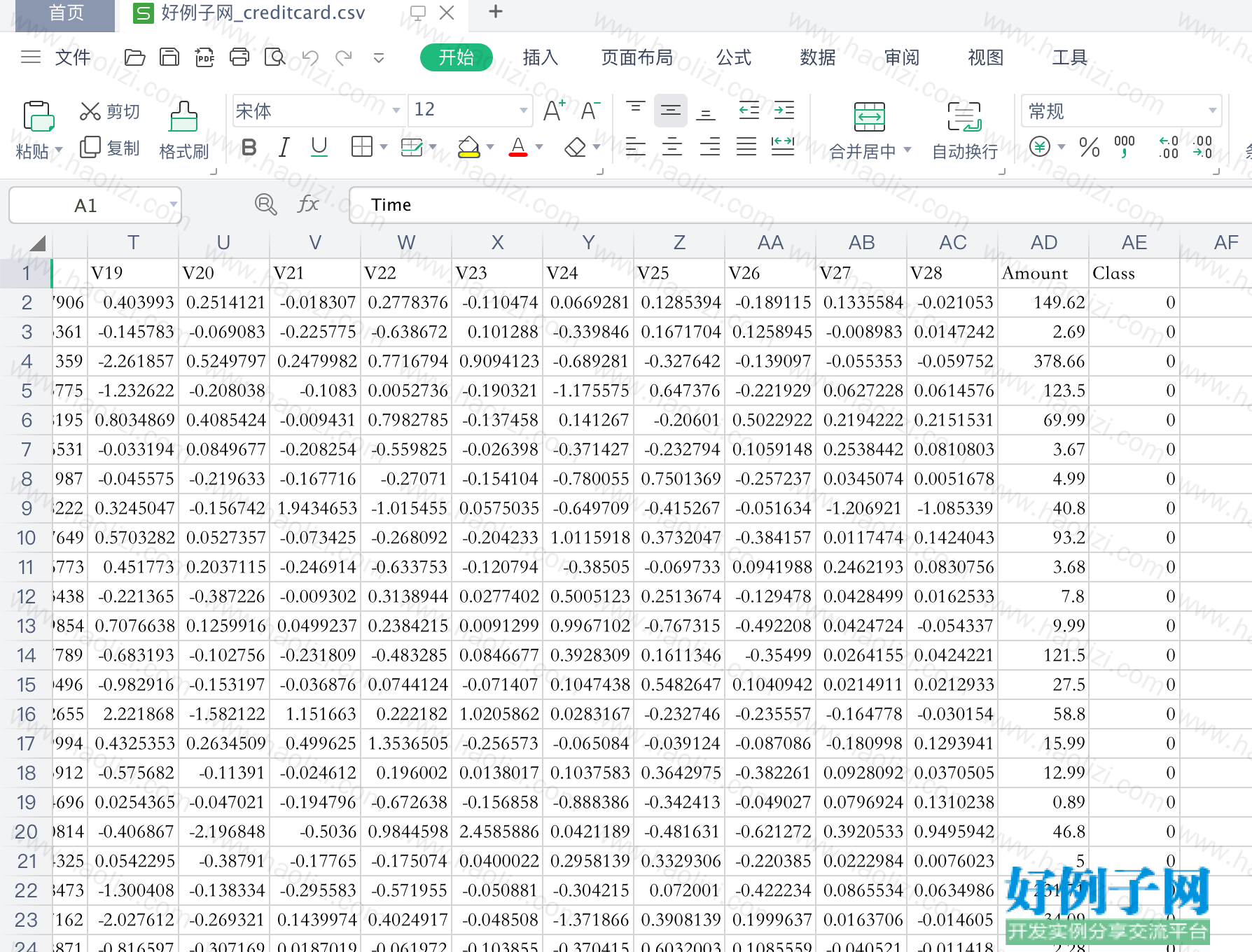Justify text alignment icon
Viewport: 1252px width, 952px height.
(x=746, y=147)
